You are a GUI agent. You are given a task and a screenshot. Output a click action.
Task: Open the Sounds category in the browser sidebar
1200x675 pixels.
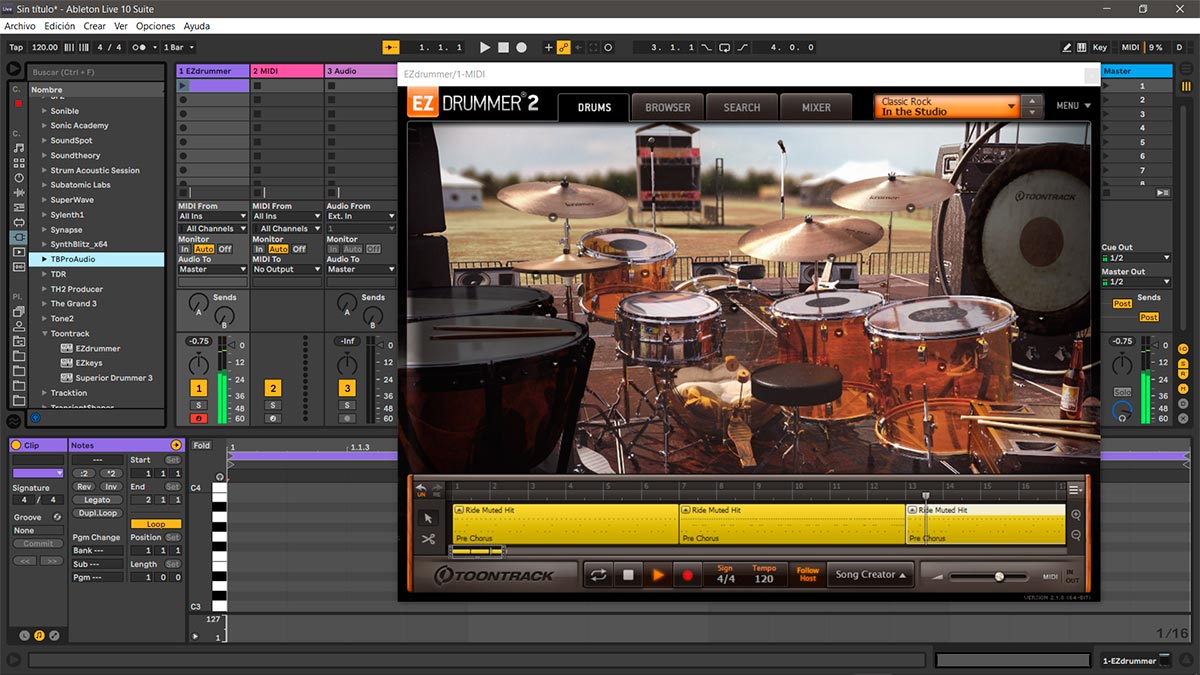(x=19, y=148)
